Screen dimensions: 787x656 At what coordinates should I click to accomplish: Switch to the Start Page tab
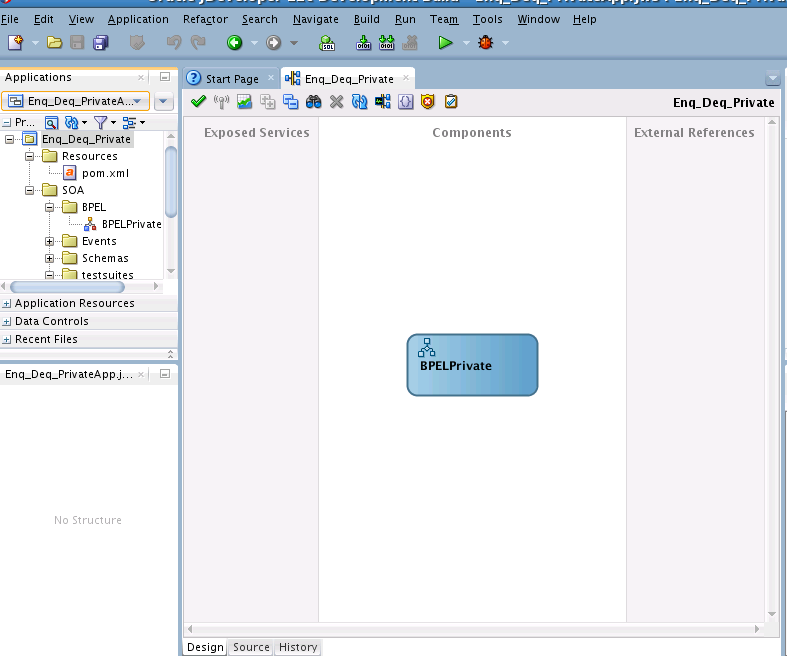click(x=231, y=79)
